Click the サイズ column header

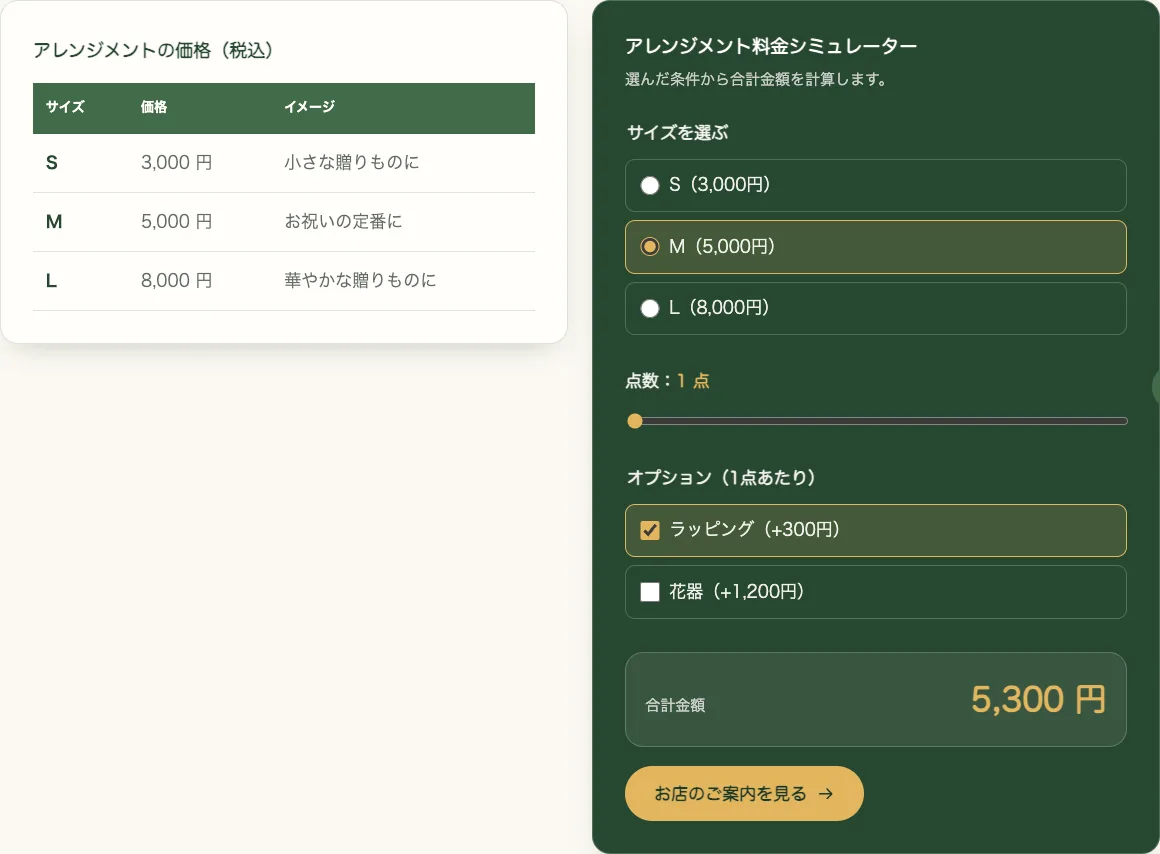(65, 107)
